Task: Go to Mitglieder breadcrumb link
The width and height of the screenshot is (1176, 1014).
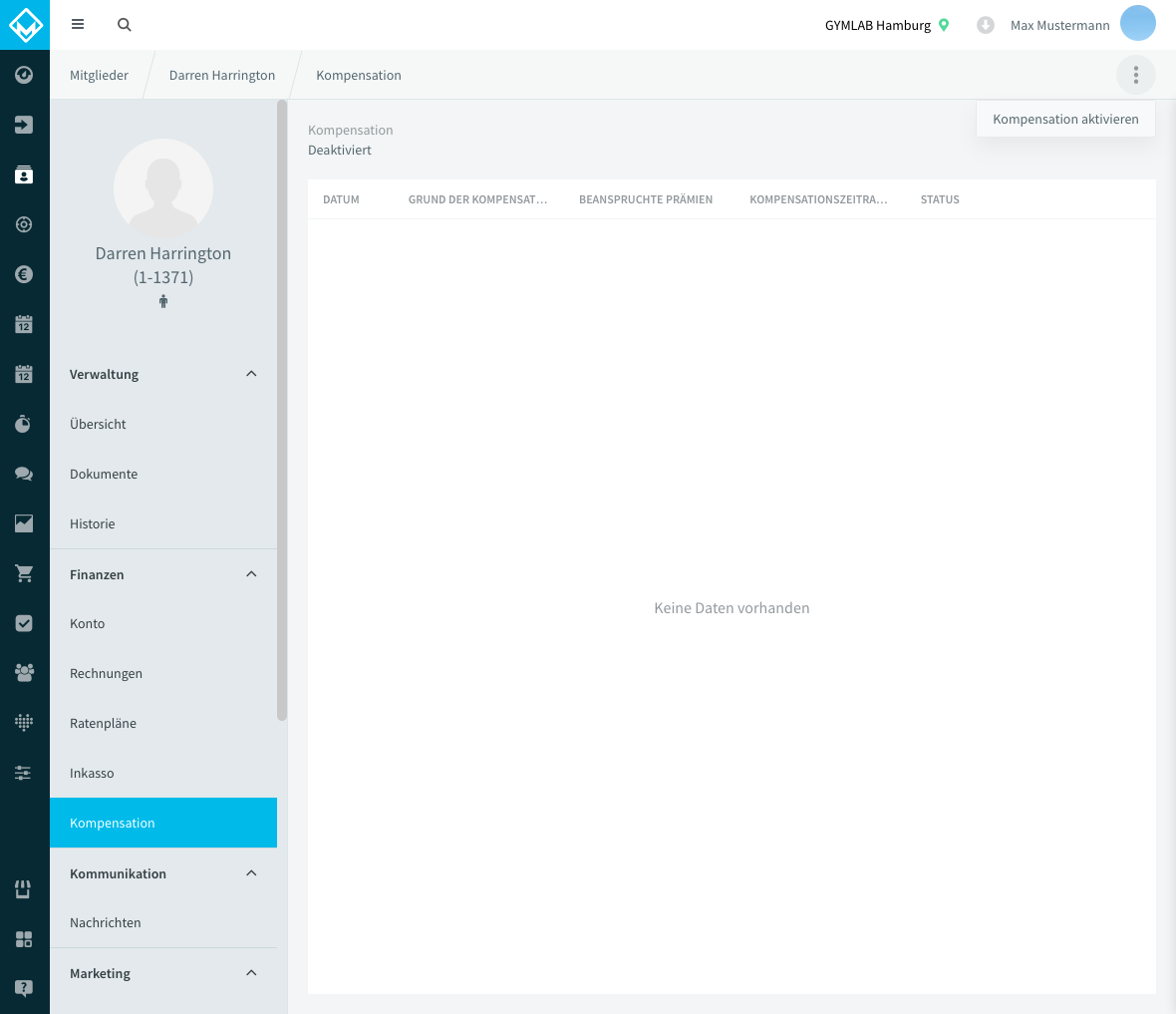Action: click(x=99, y=75)
